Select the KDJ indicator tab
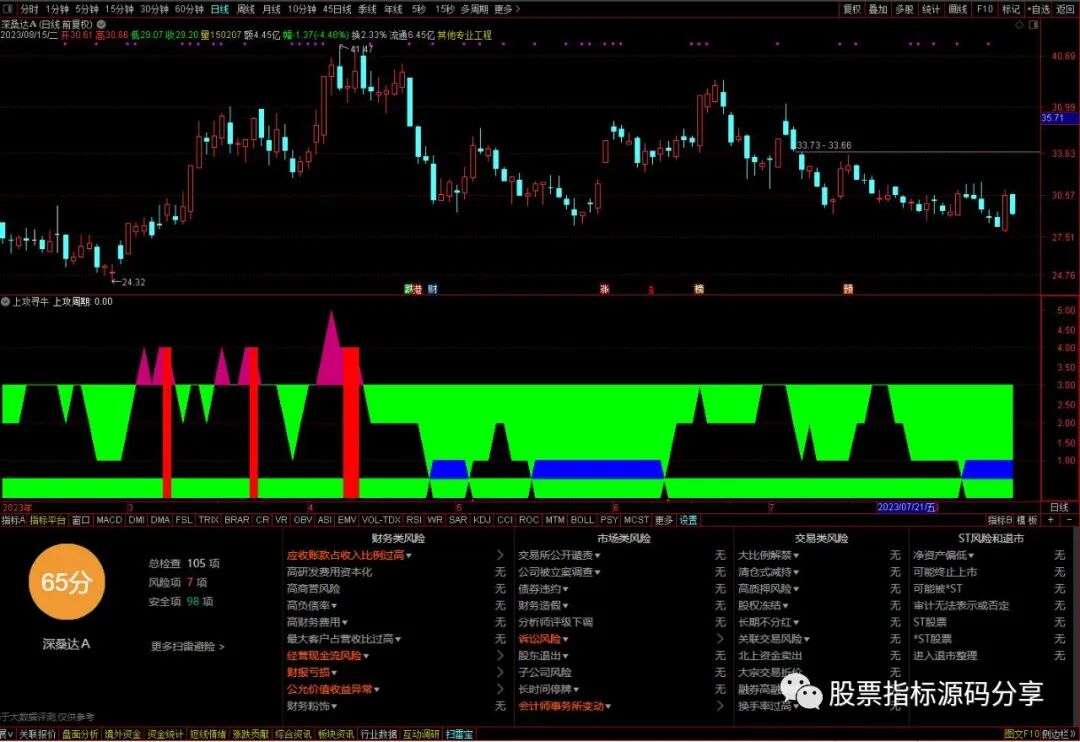This screenshot has width=1080, height=742. (481, 520)
